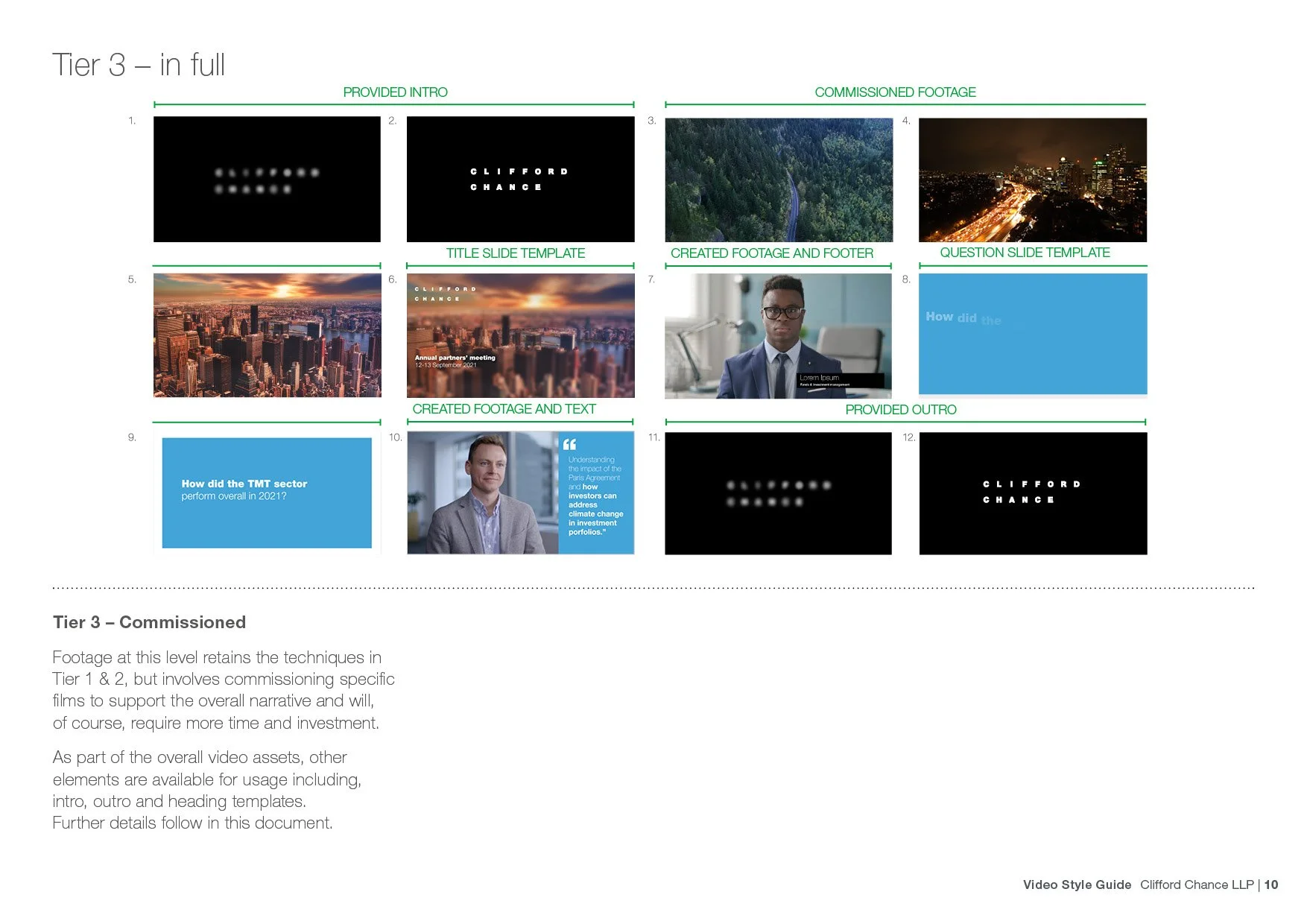This screenshot has height=924, width=1307.
Task: Click the '12-13 September 2021' date text
Action: (446, 365)
